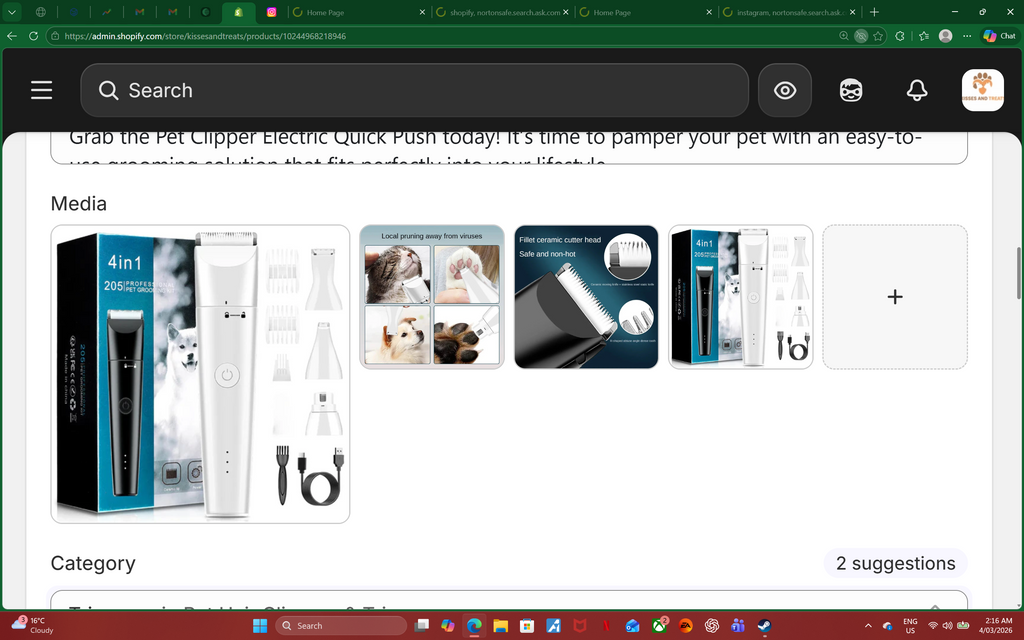Open Xbox app from the taskbar
Image resolution: width=1024 pixels, height=640 pixels.
659,626
